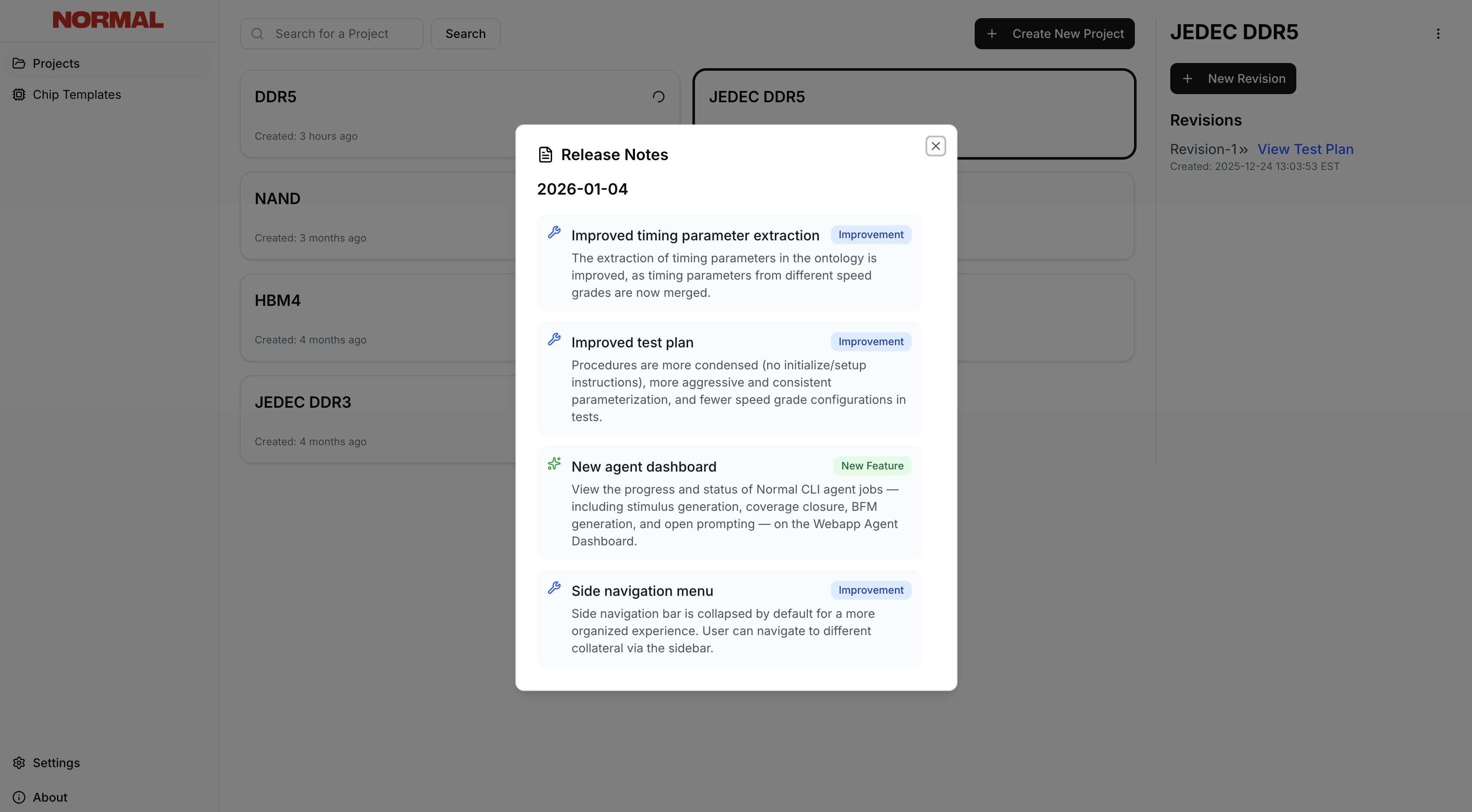Screen dimensions: 1472x812
Task: Open the JEDEC DDR5 three-dot overflow menu
Action: 1438,34
